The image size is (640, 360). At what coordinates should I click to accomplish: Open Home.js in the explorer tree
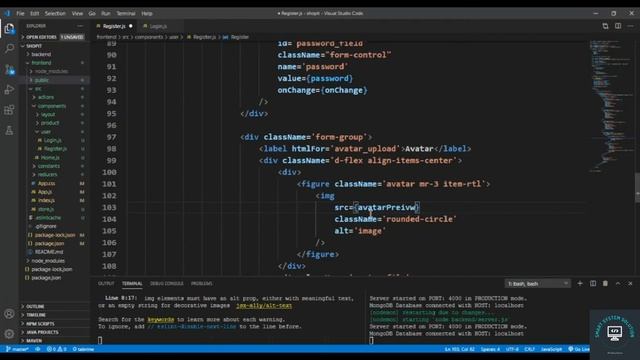coord(50,158)
